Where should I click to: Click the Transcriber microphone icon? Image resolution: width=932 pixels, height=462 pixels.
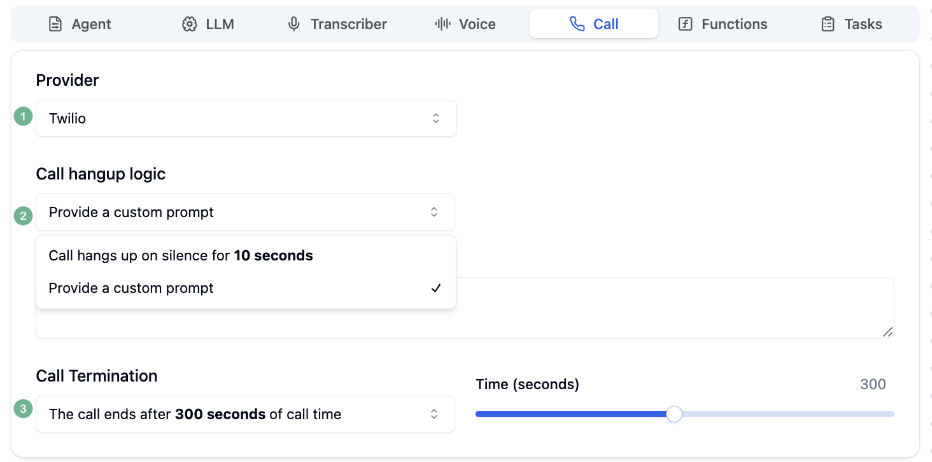(294, 24)
